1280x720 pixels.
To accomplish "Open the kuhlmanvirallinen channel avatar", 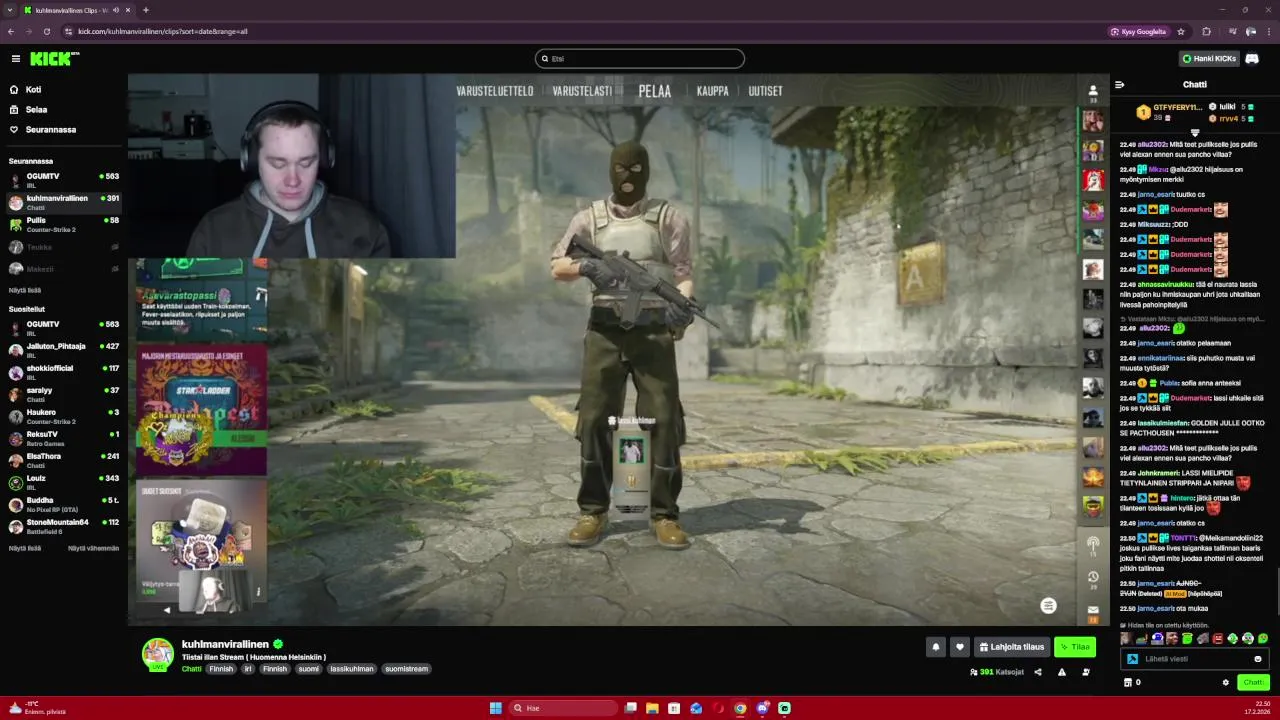I will click(x=157, y=654).
